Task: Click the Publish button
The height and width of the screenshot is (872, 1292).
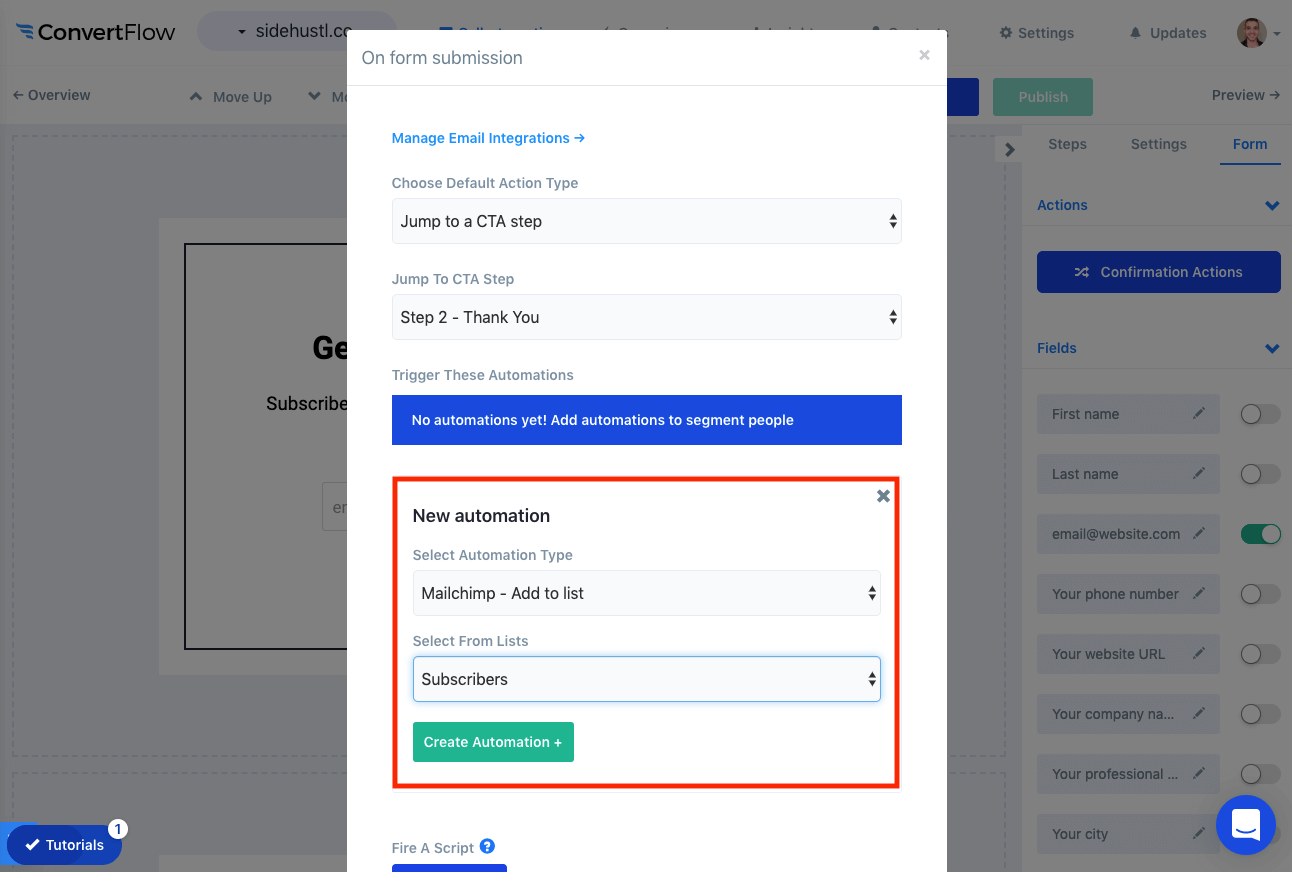Action: (1042, 97)
